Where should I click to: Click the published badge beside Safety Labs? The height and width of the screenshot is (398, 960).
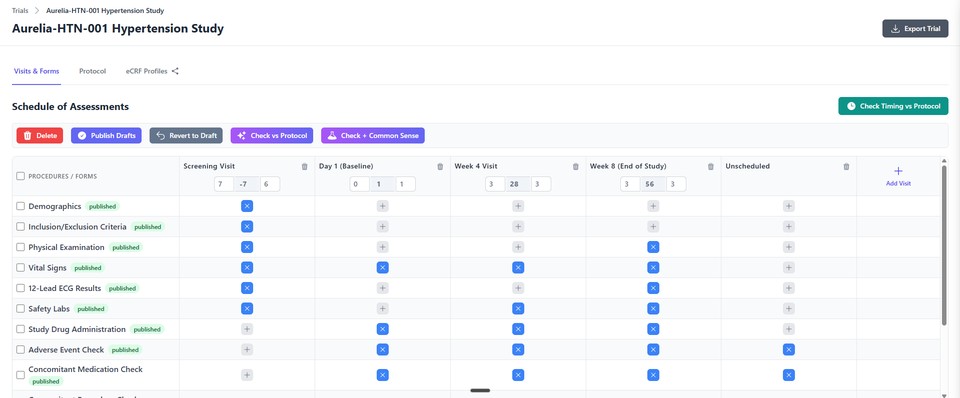coord(91,309)
